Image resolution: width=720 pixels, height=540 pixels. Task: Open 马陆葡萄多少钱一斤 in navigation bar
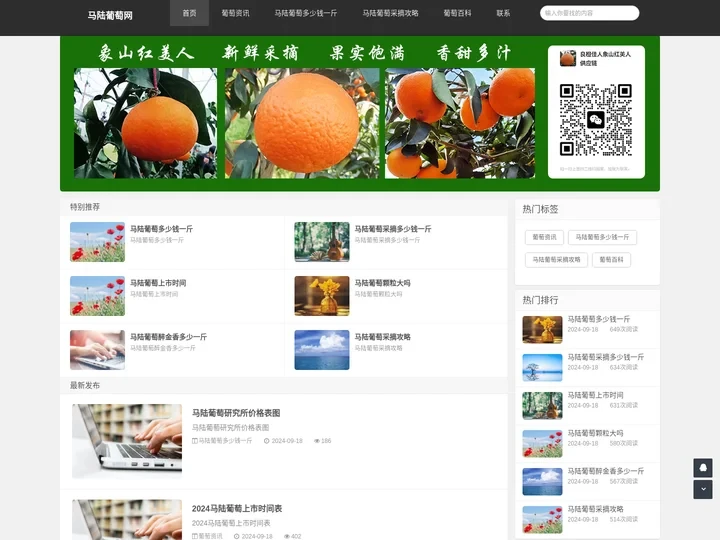[306, 13]
